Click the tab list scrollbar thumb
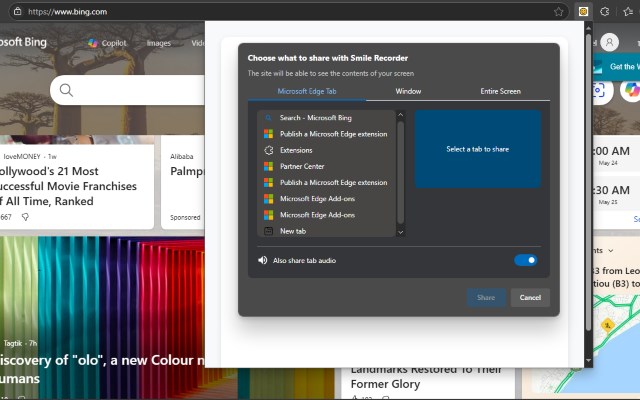Screen dimensions: 640x400 [x=400, y=172]
